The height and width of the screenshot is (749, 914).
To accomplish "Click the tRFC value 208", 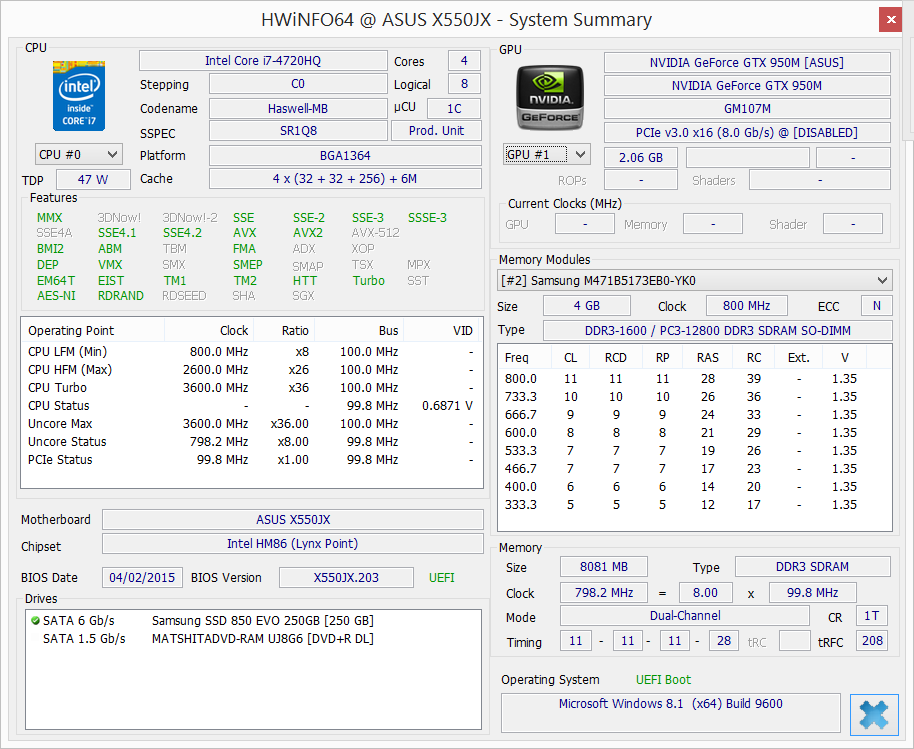I will 872,641.
